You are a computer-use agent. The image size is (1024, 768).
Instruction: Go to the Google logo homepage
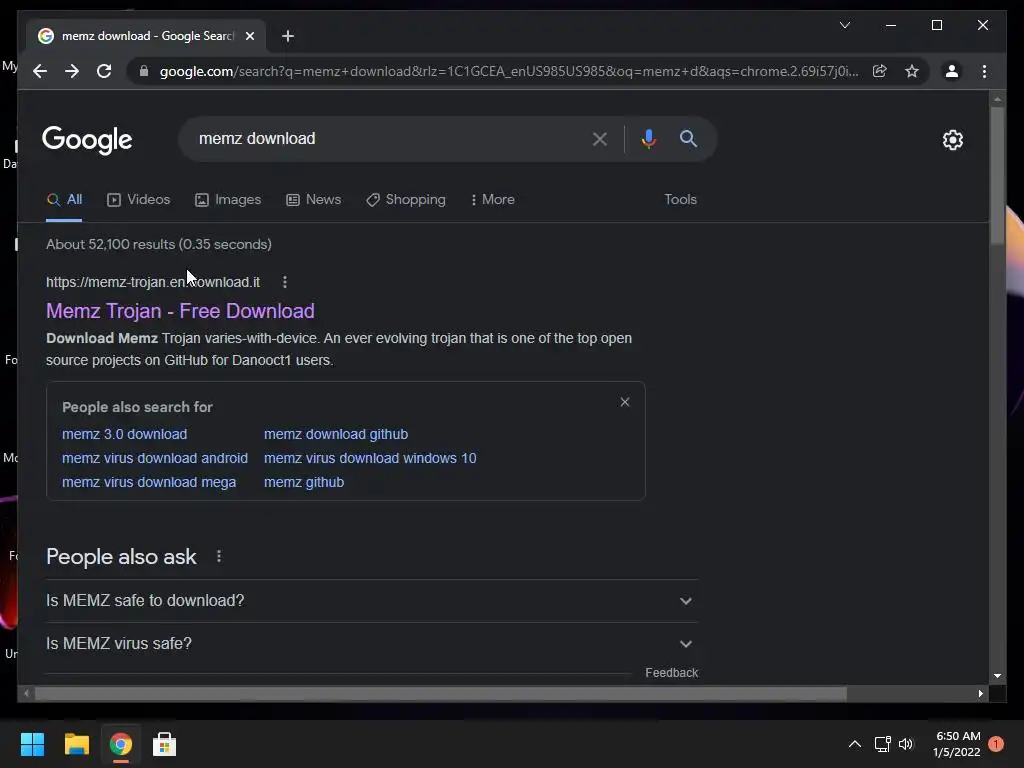click(x=87, y=139)
